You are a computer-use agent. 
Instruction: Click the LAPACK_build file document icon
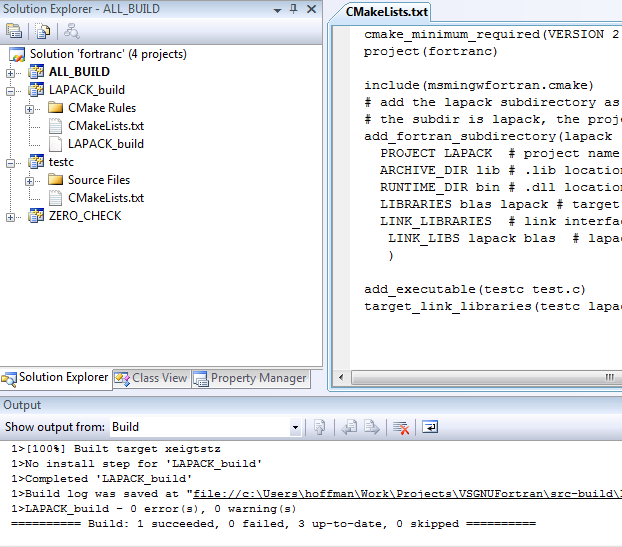(55, 144)
